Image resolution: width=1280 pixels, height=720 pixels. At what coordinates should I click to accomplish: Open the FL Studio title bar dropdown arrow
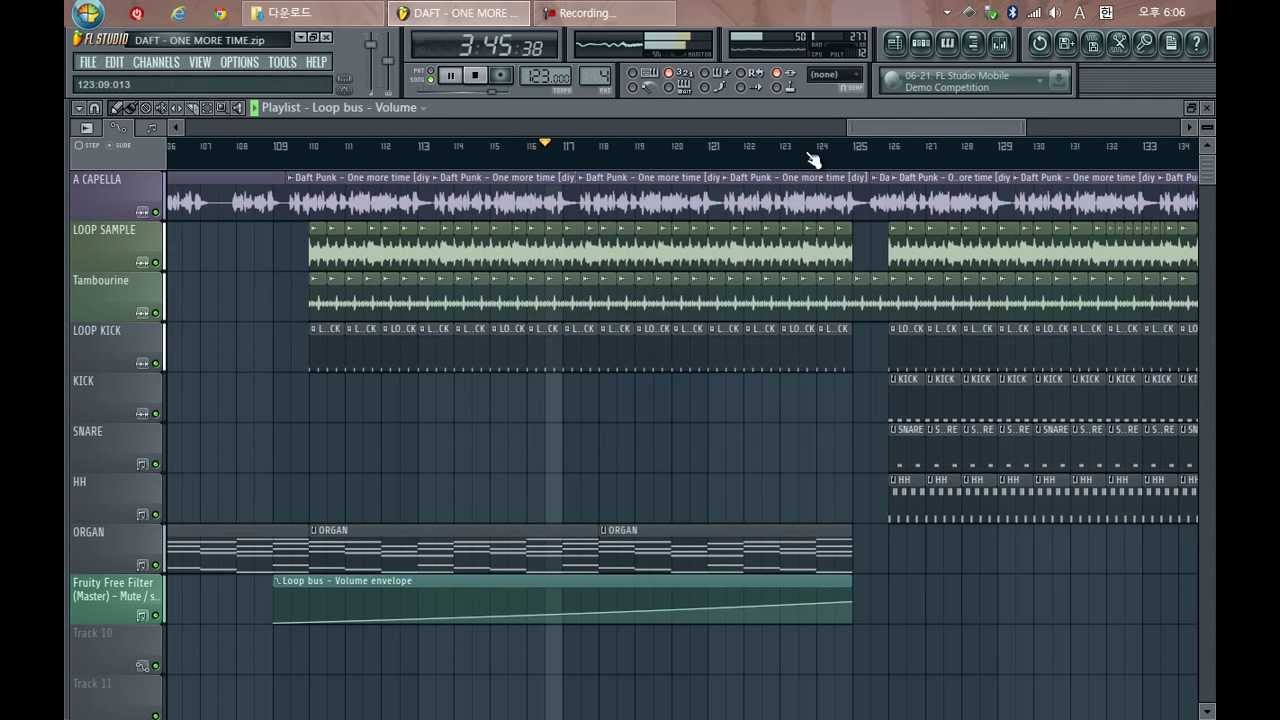click(301, 38)
